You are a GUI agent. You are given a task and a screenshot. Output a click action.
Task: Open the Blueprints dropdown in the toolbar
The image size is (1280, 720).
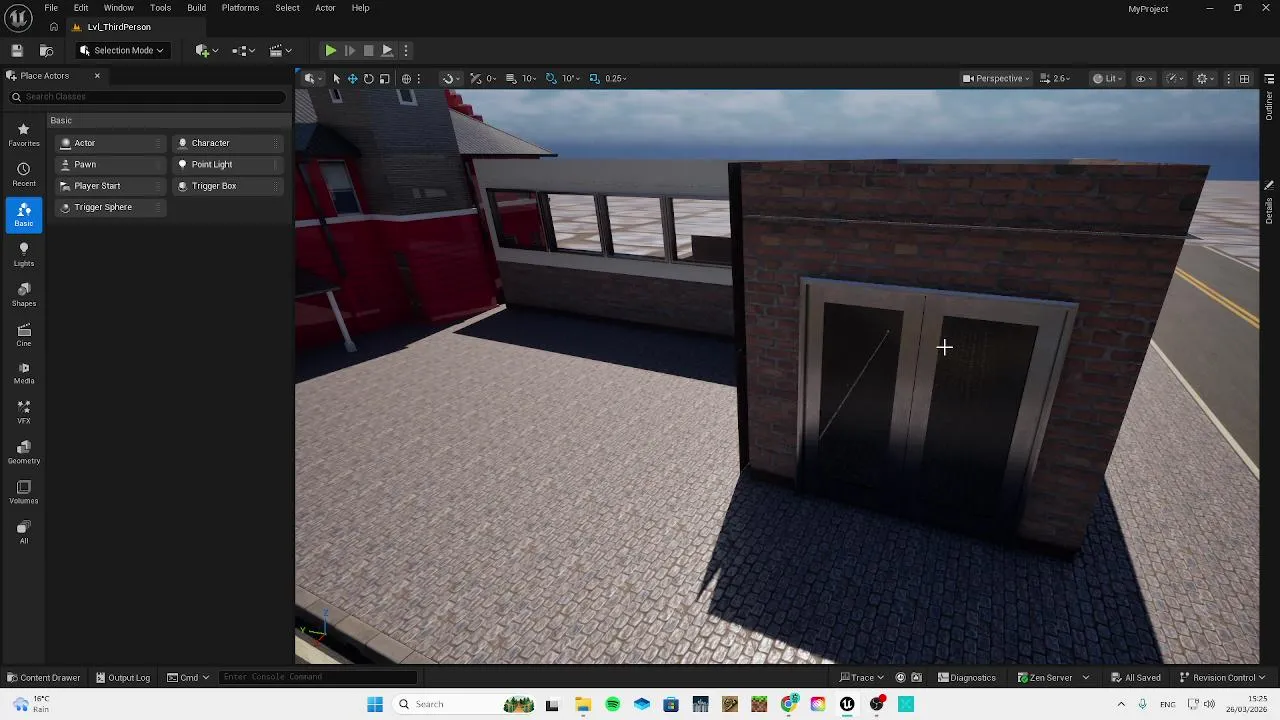244,50
